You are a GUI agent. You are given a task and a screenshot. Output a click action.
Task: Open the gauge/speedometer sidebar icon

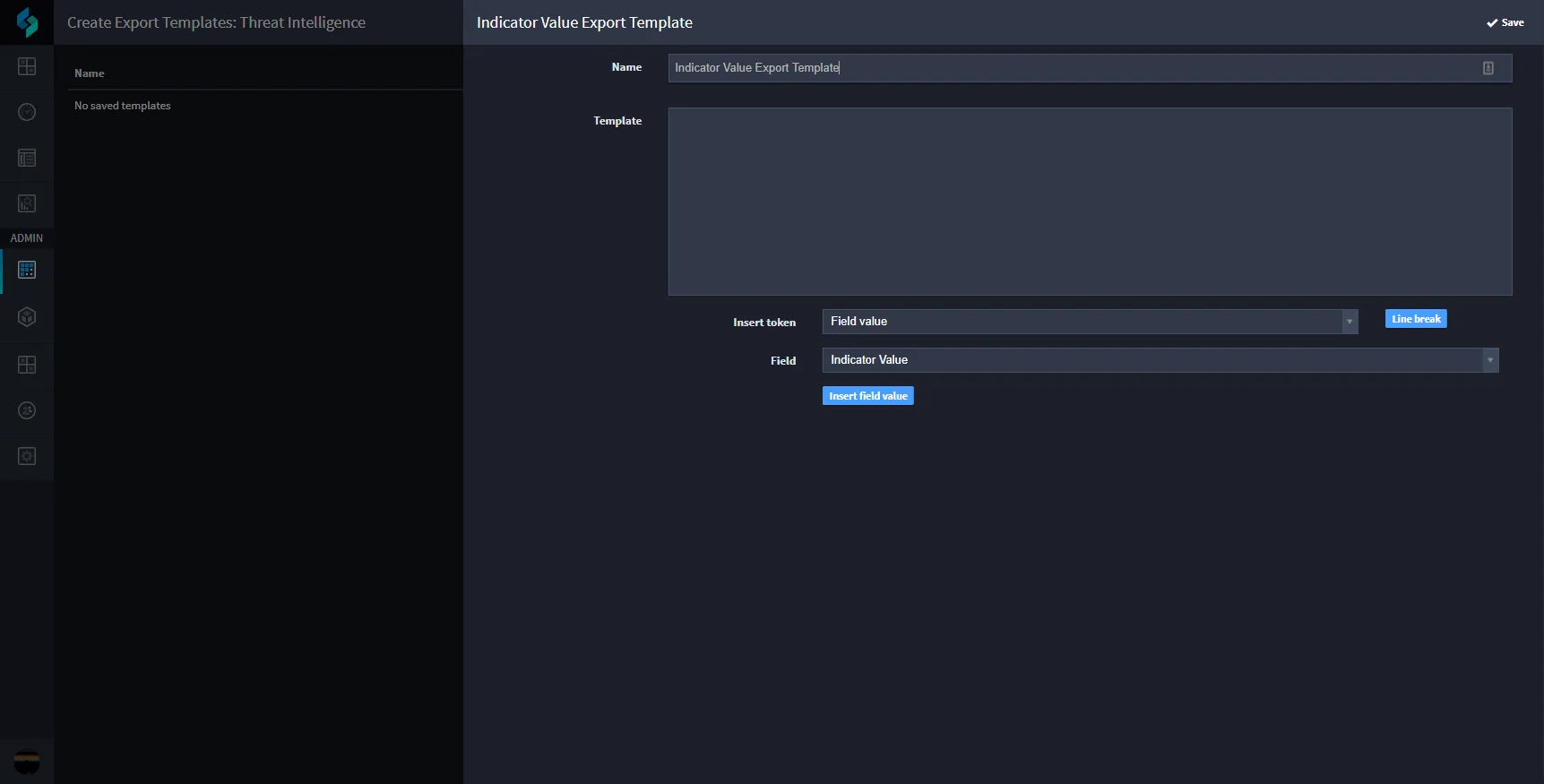pyautogui.click(x=27, y=112)
